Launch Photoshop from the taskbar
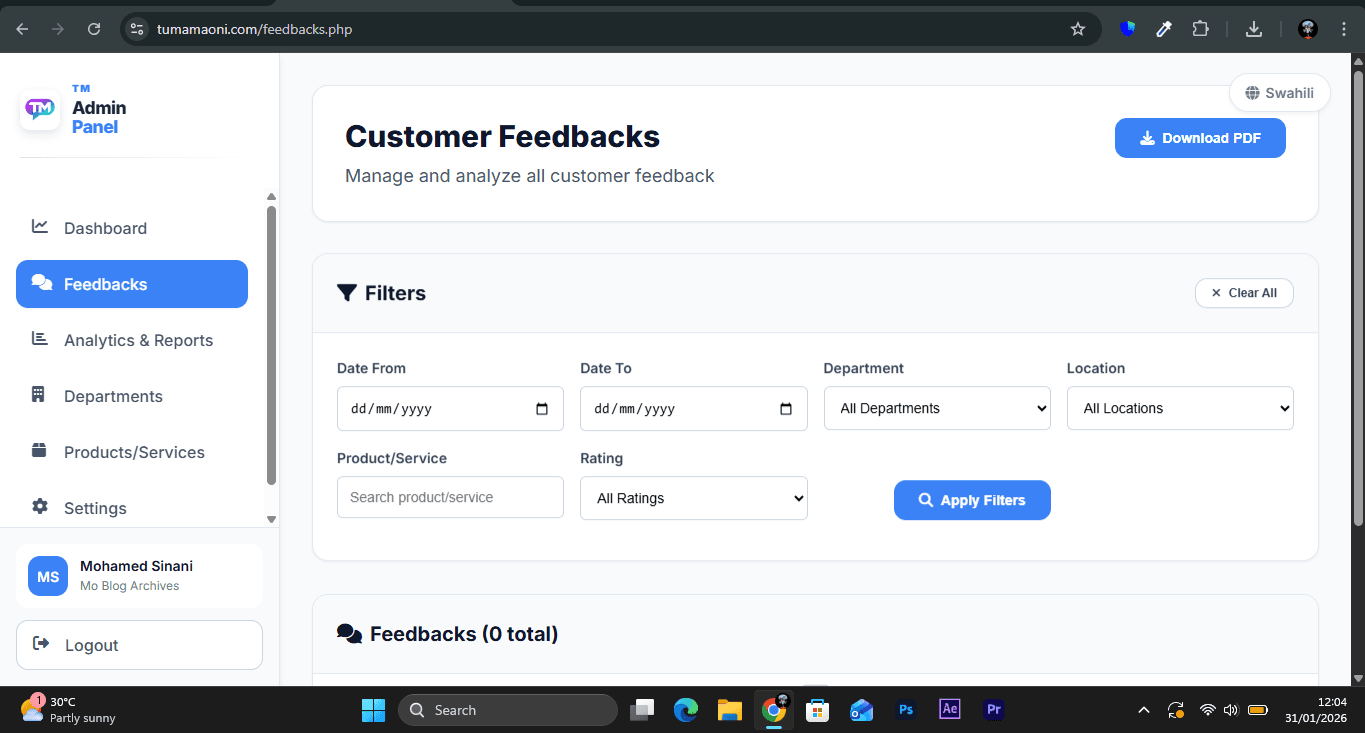This screenshot has height=733, width=1365. (x=905, y=709)
